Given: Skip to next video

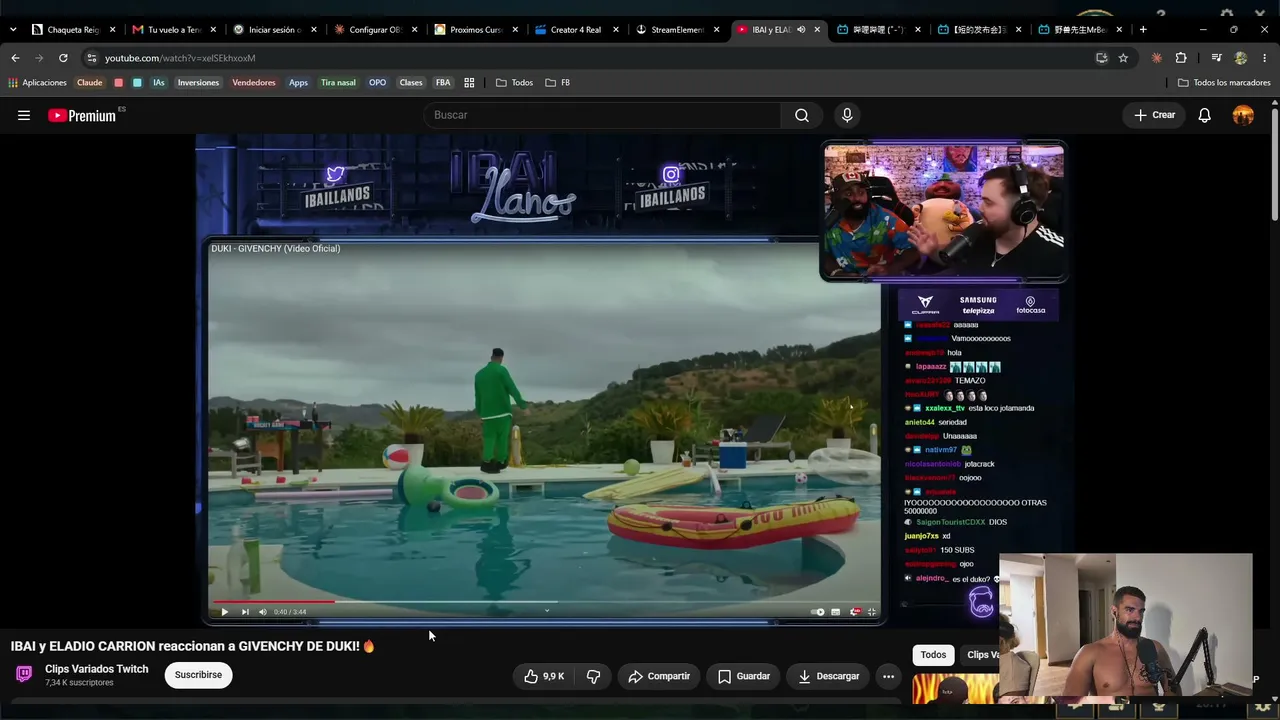Looking at the screenshot, I should click(x=244, y=612).
